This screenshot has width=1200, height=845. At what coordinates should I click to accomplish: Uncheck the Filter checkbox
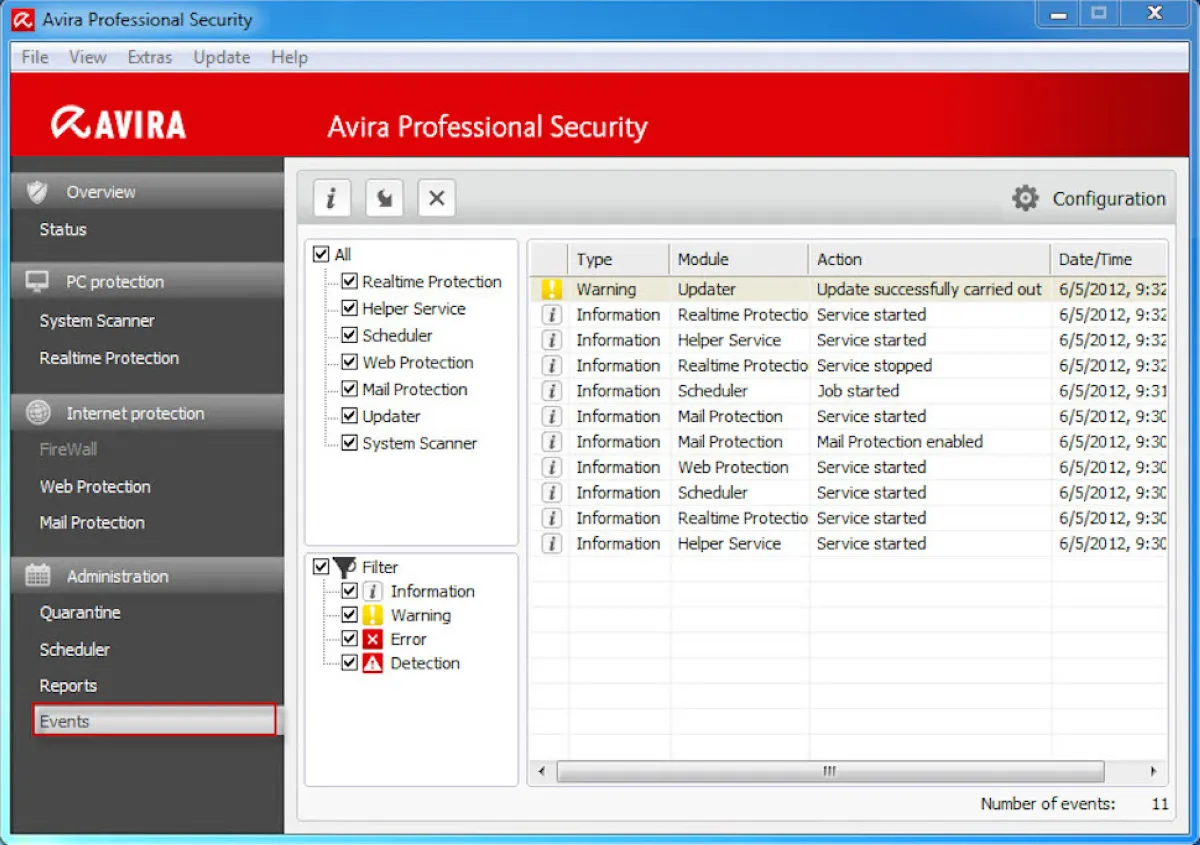321,567
